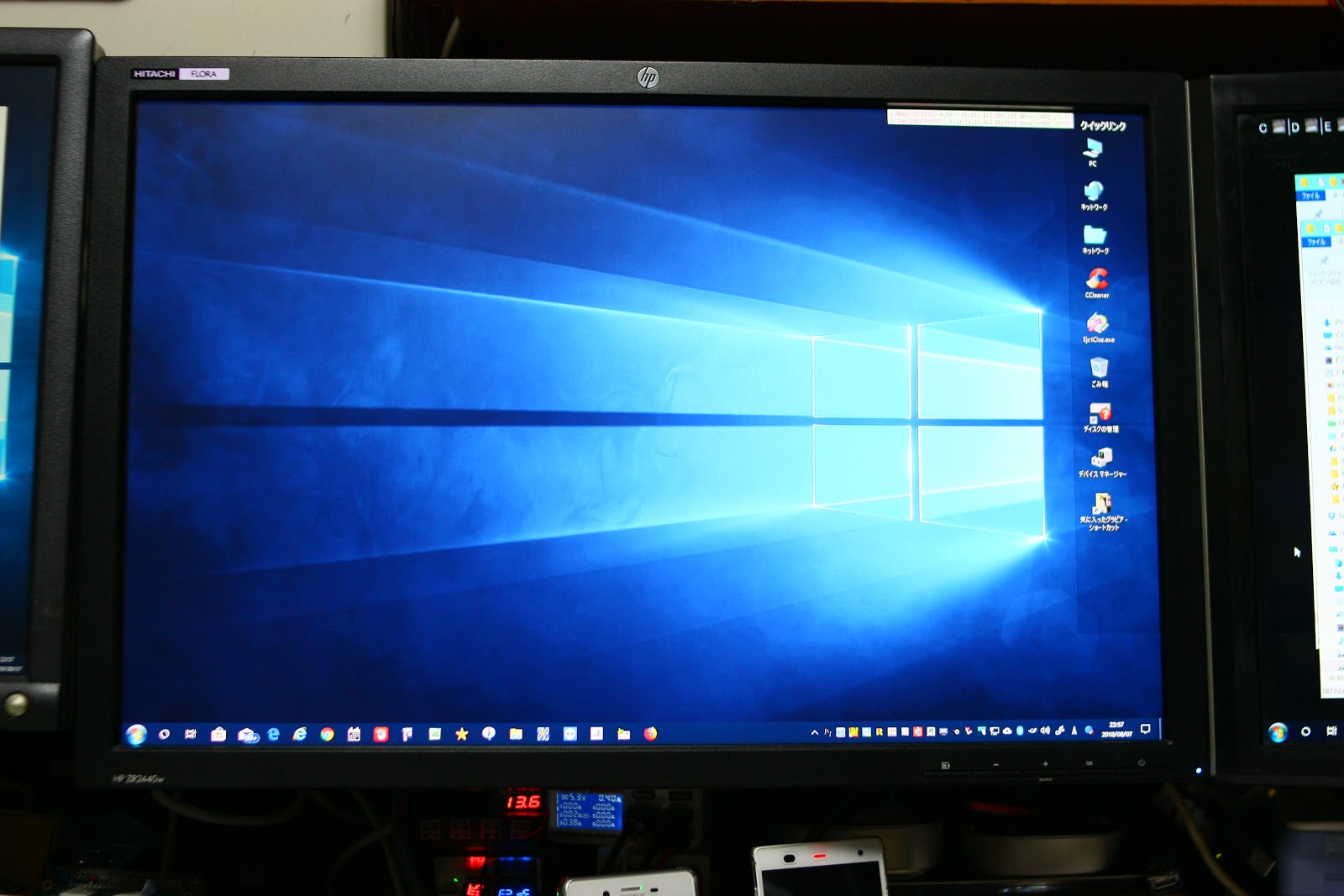Launch Microsoft Edge from taskbar
This screenshot has height=896, width=1344.
coord(273,734)
